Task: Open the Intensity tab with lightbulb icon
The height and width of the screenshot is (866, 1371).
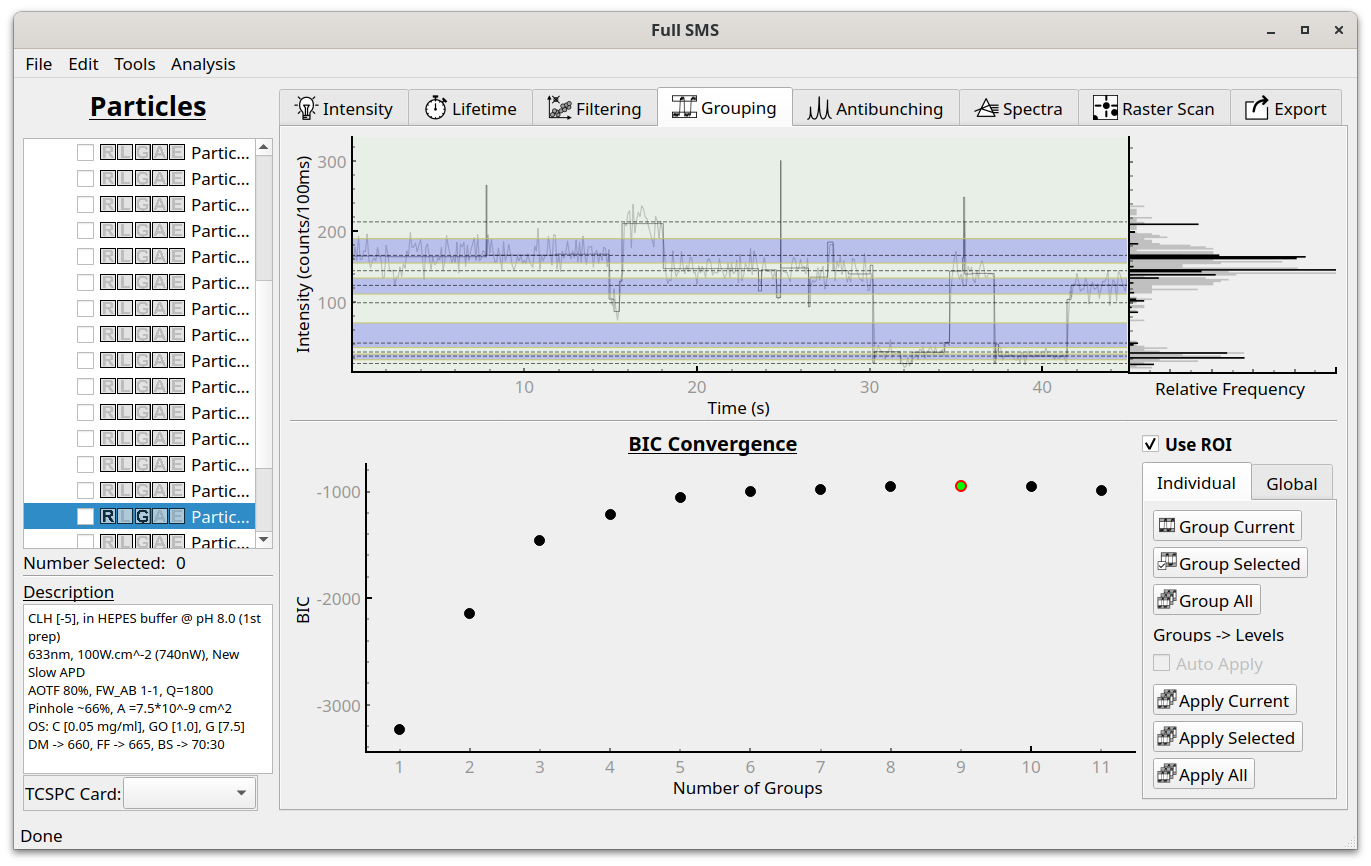Action: [x=344, y=108]
